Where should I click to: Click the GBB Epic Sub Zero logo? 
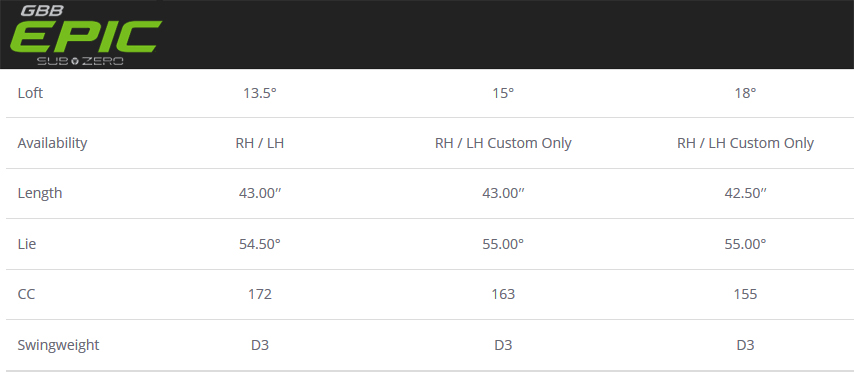pyautogui.click(x=86, y=35)
